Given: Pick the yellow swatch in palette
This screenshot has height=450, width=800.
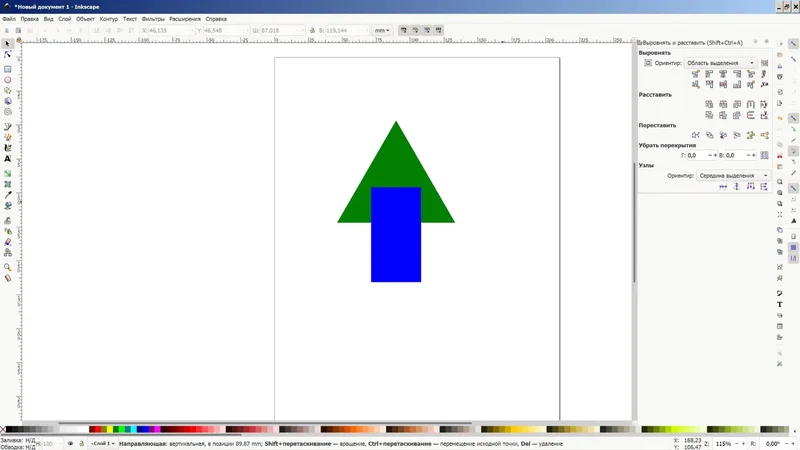Looking at the screenshot, I should 110,430.
